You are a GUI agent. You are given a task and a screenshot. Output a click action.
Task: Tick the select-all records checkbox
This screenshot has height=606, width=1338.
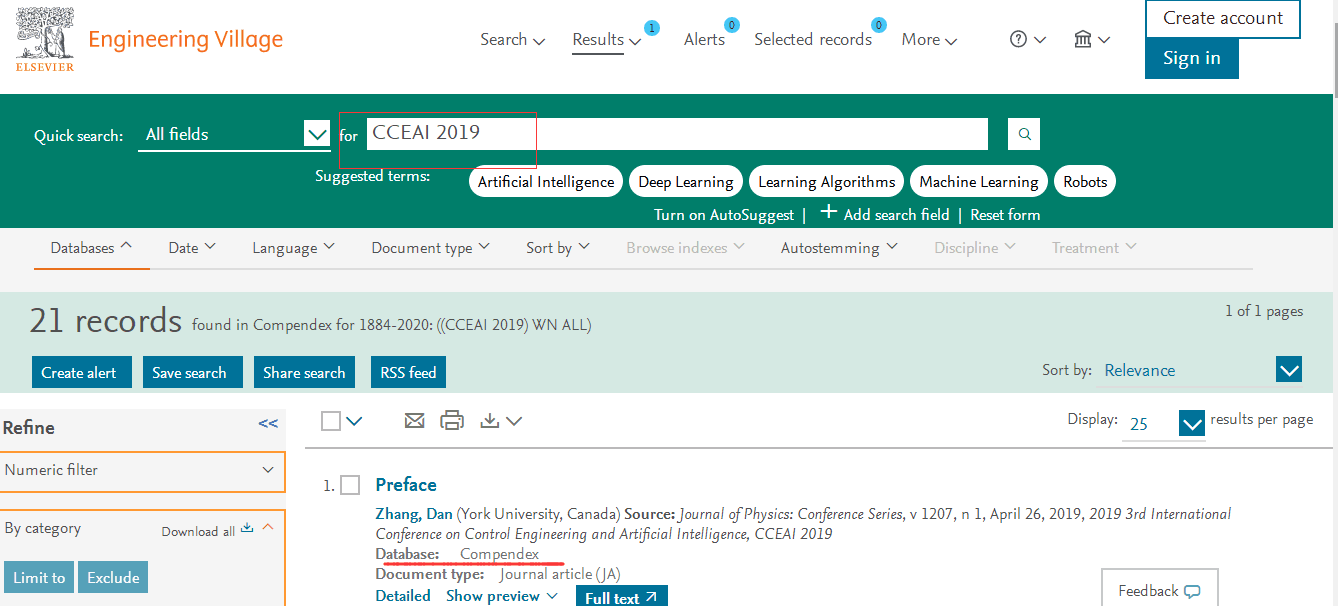click(331, 421)
